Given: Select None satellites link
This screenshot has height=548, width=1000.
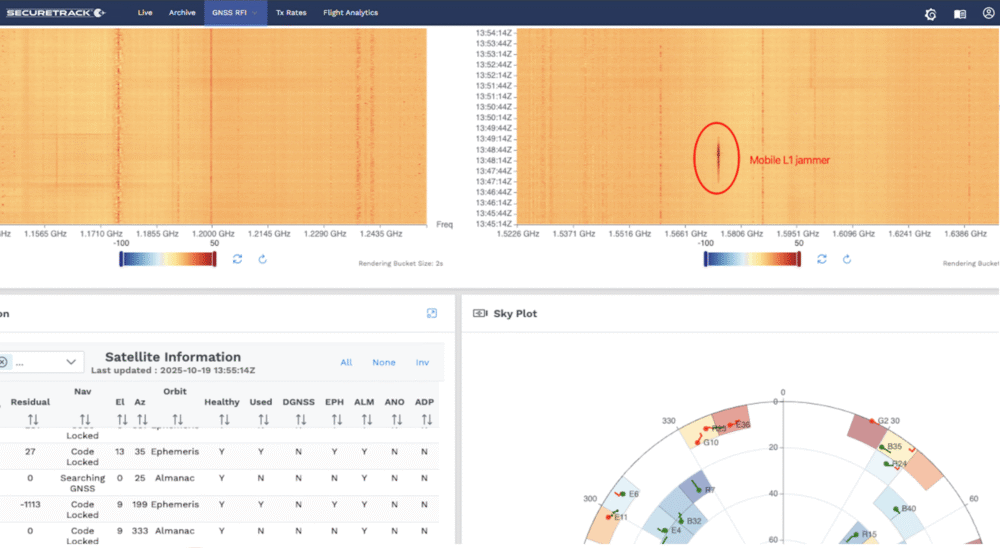Looking at the screenshot, I should click(x=383, y=362).
